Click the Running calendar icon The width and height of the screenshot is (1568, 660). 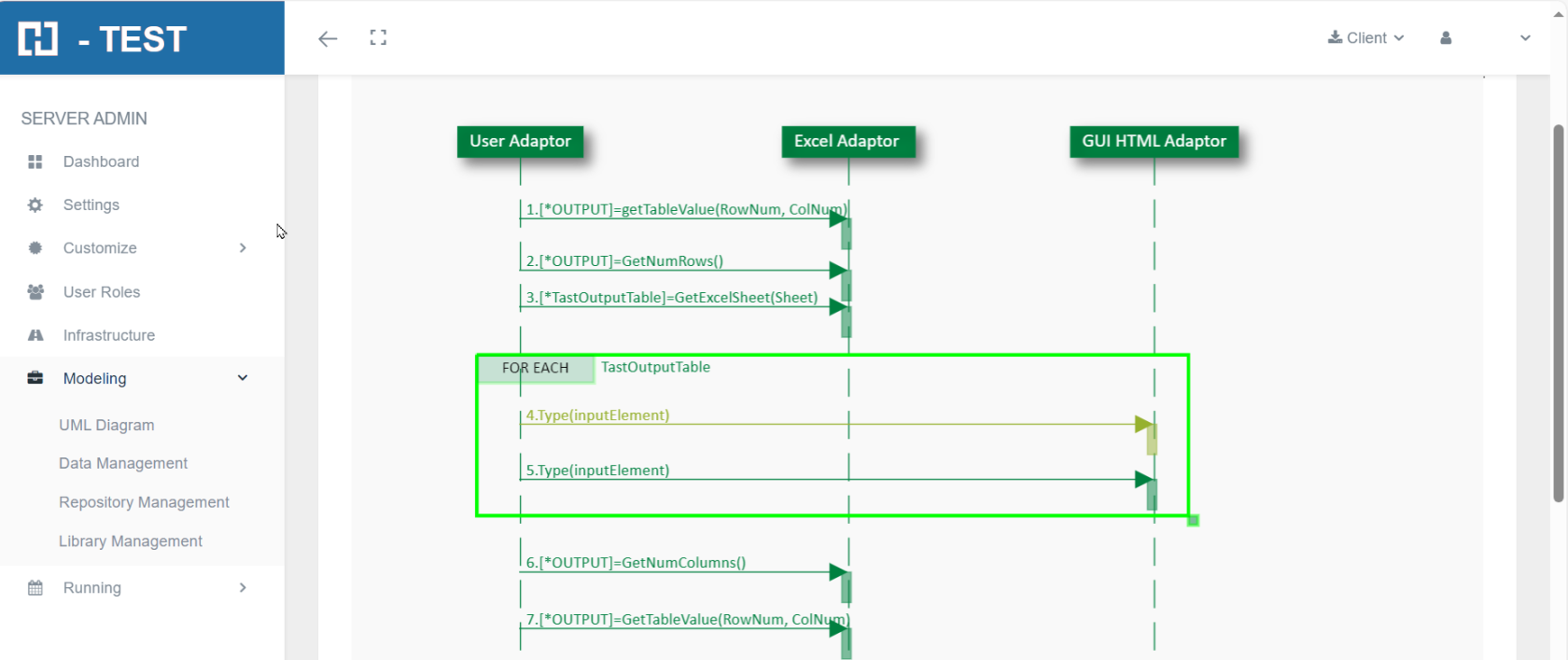click(35, 588)
